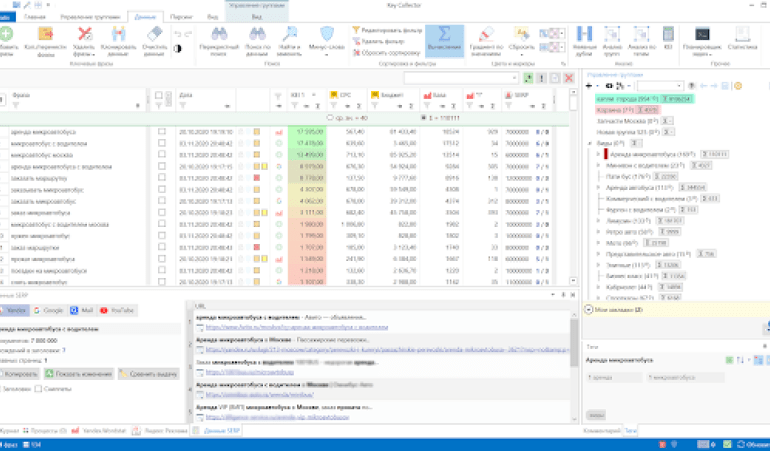Switch to the Парсинг ribbon tab
770x451 pixels.
[x=181, y=17]
